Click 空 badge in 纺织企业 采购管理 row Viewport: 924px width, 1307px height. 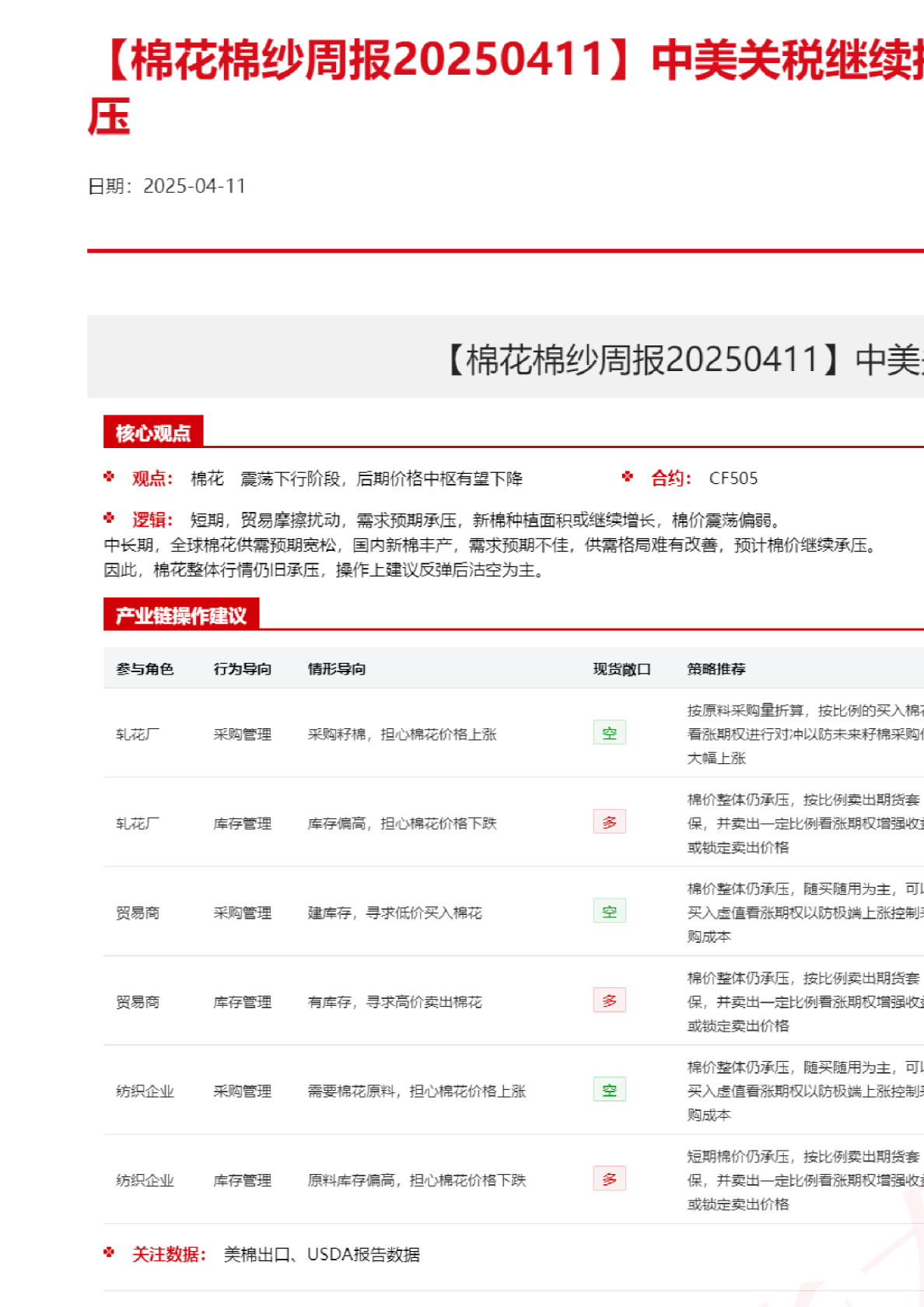pyautogui.click(x=609, y=1090)
